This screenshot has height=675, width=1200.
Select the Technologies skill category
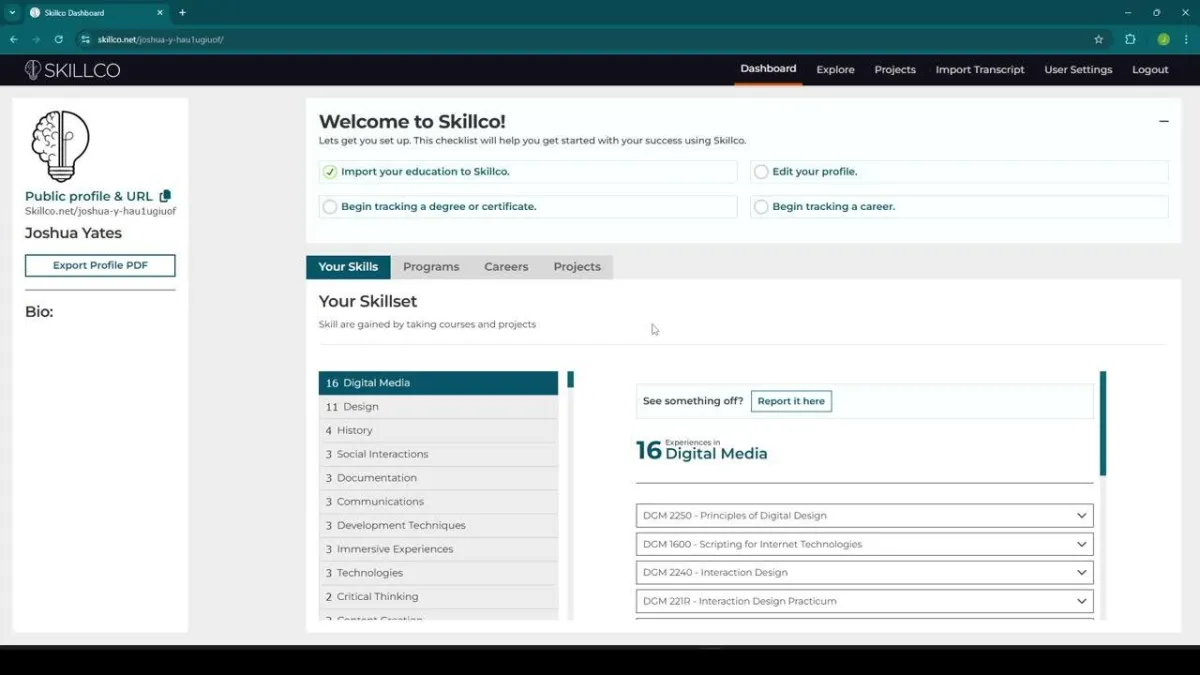point(438,573)
